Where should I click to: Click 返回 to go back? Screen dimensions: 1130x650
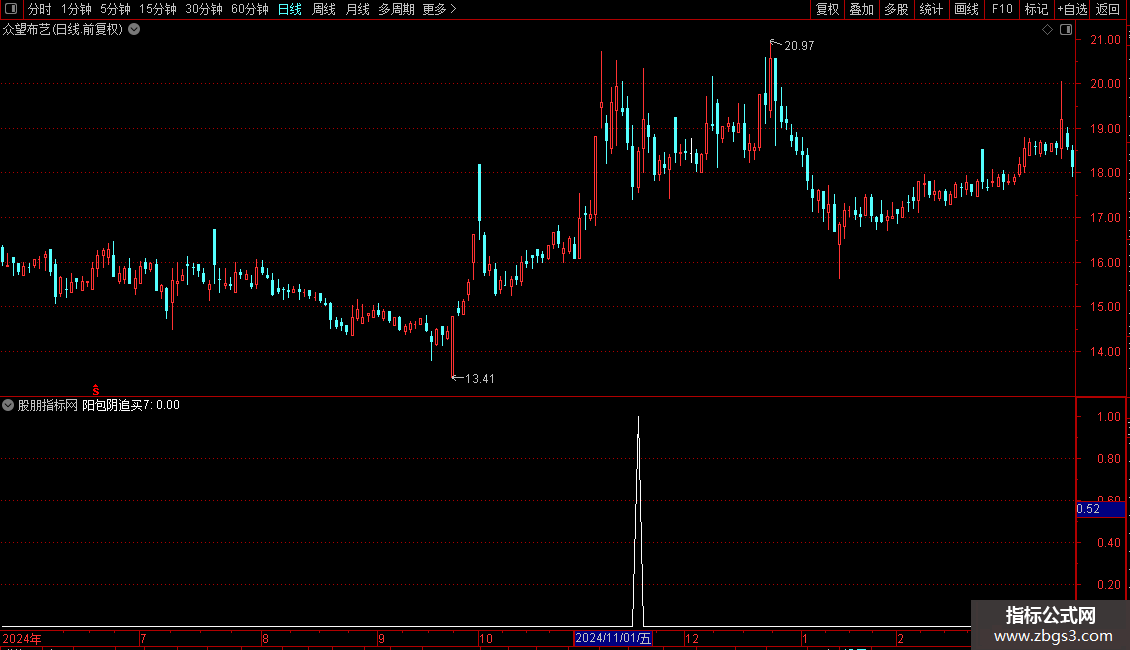[x=1108, y=9]
